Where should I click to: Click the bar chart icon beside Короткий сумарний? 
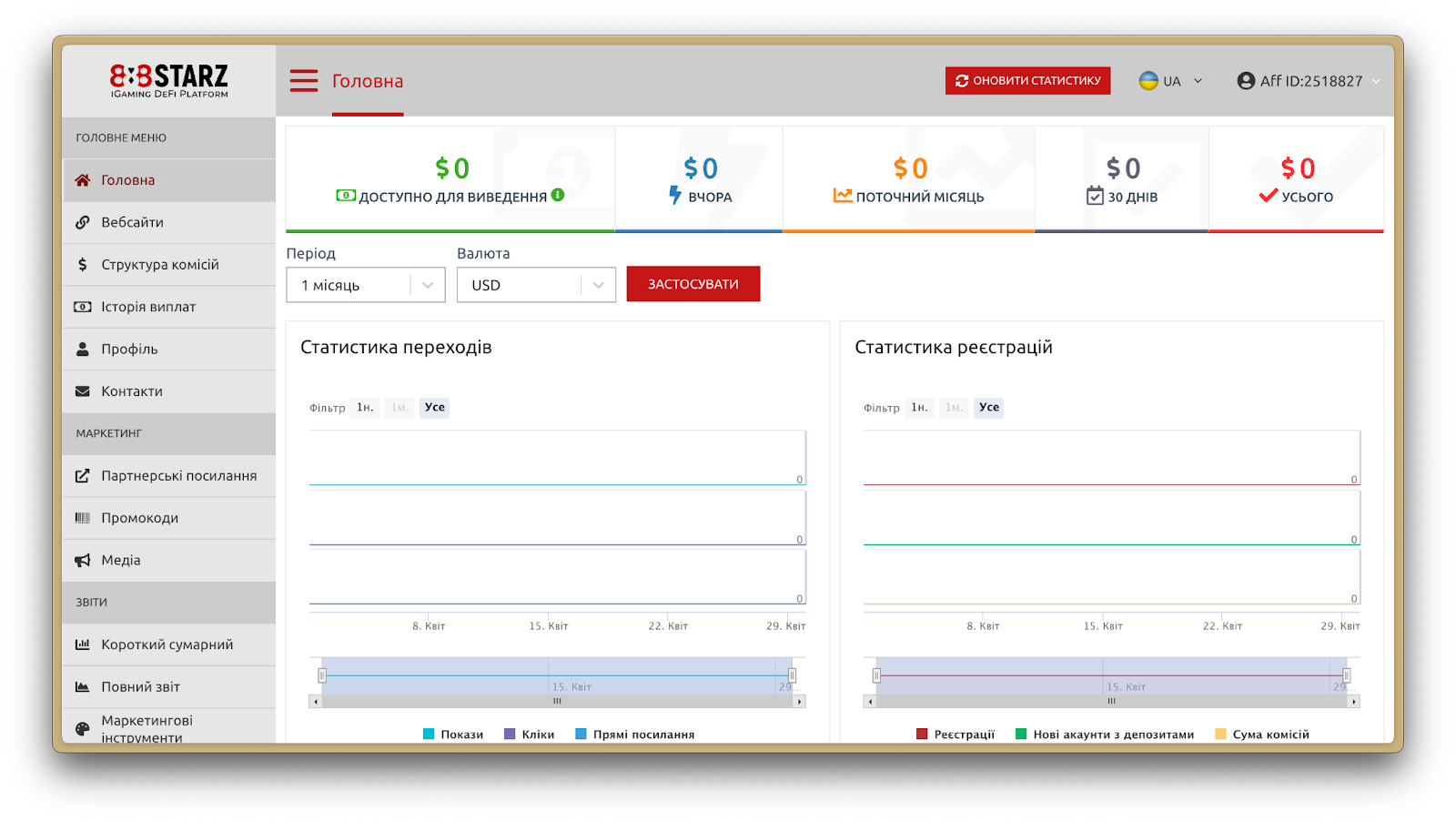(x=83, y=644)
